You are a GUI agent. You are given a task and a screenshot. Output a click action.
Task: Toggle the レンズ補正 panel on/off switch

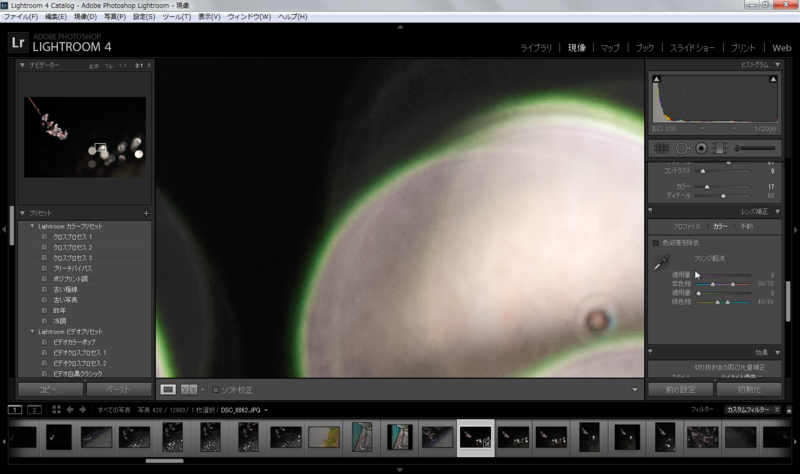tap(651, 211)
